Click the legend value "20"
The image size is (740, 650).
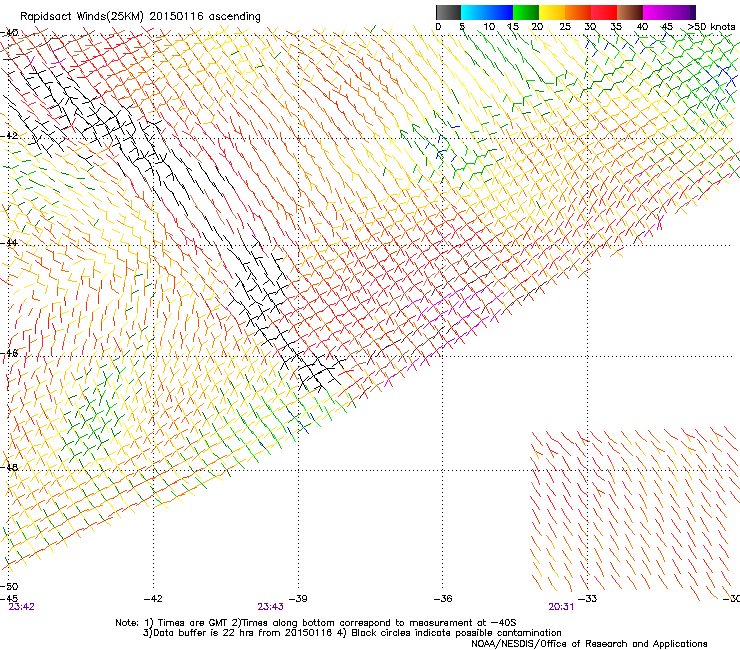click(537, 27)
